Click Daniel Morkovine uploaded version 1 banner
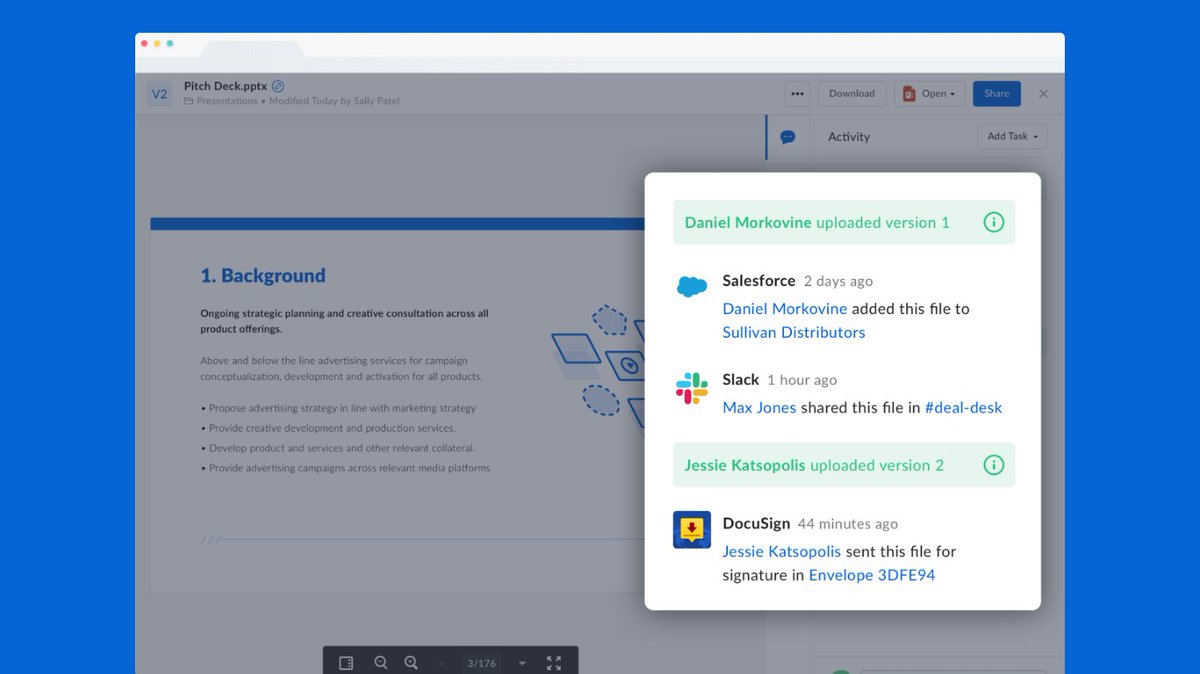Image resolution: width=1200 pixels, height=674 pixels. click(844, 222)
